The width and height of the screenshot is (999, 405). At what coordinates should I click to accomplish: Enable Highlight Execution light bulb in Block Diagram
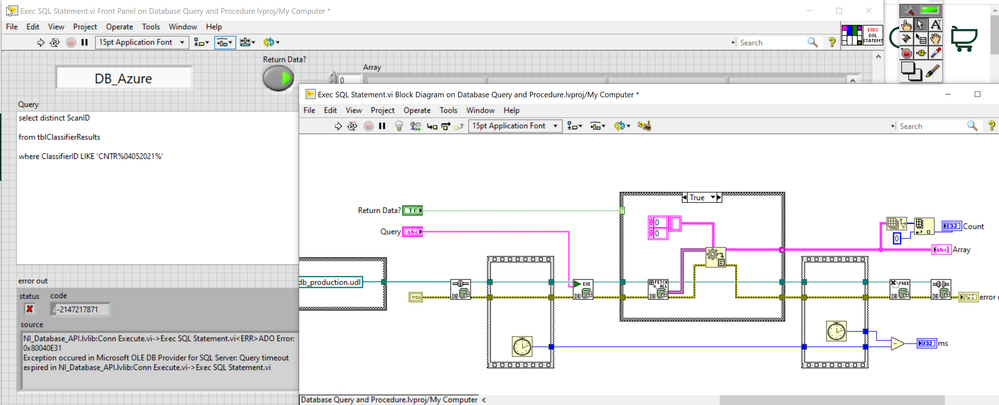[x=399, y=126]
